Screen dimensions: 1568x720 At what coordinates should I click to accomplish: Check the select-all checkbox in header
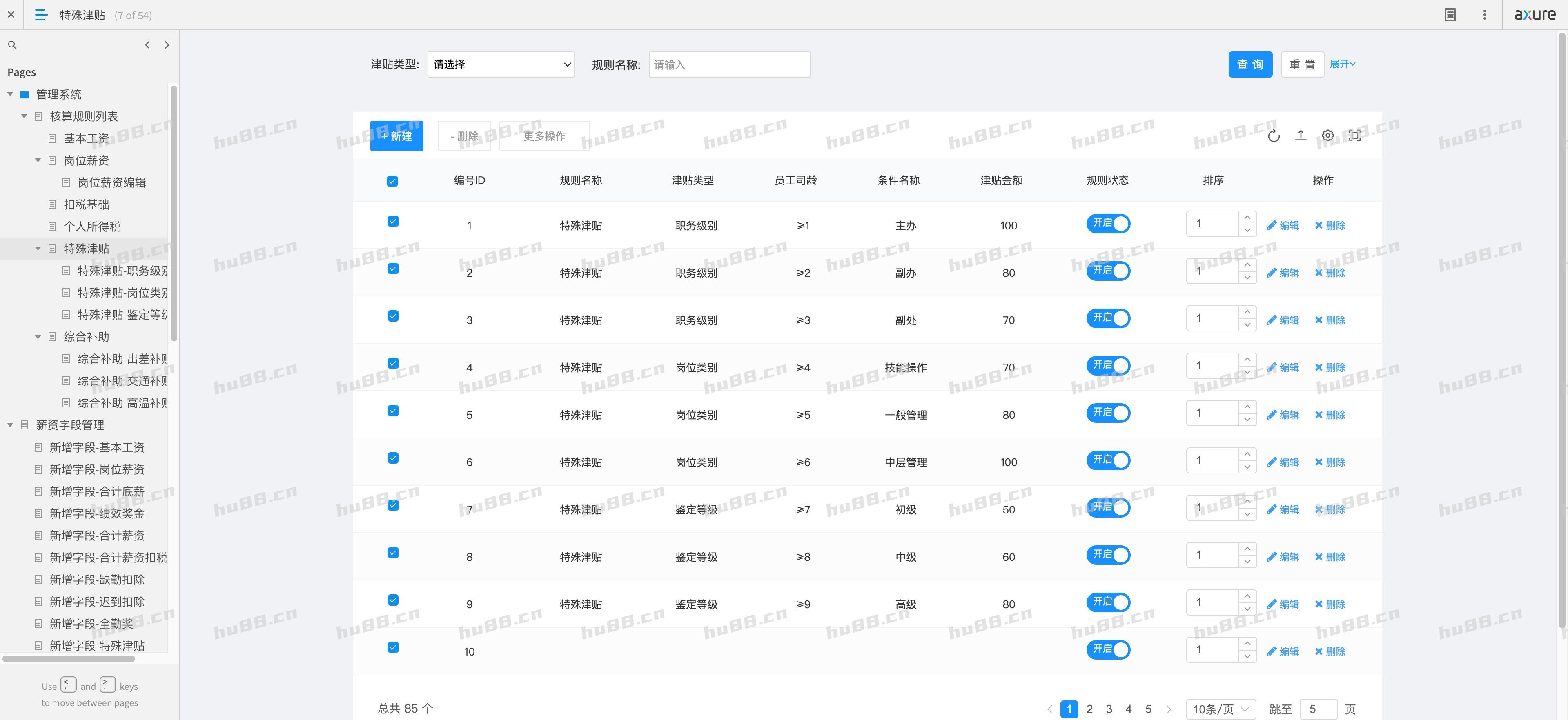coord(392,181)
